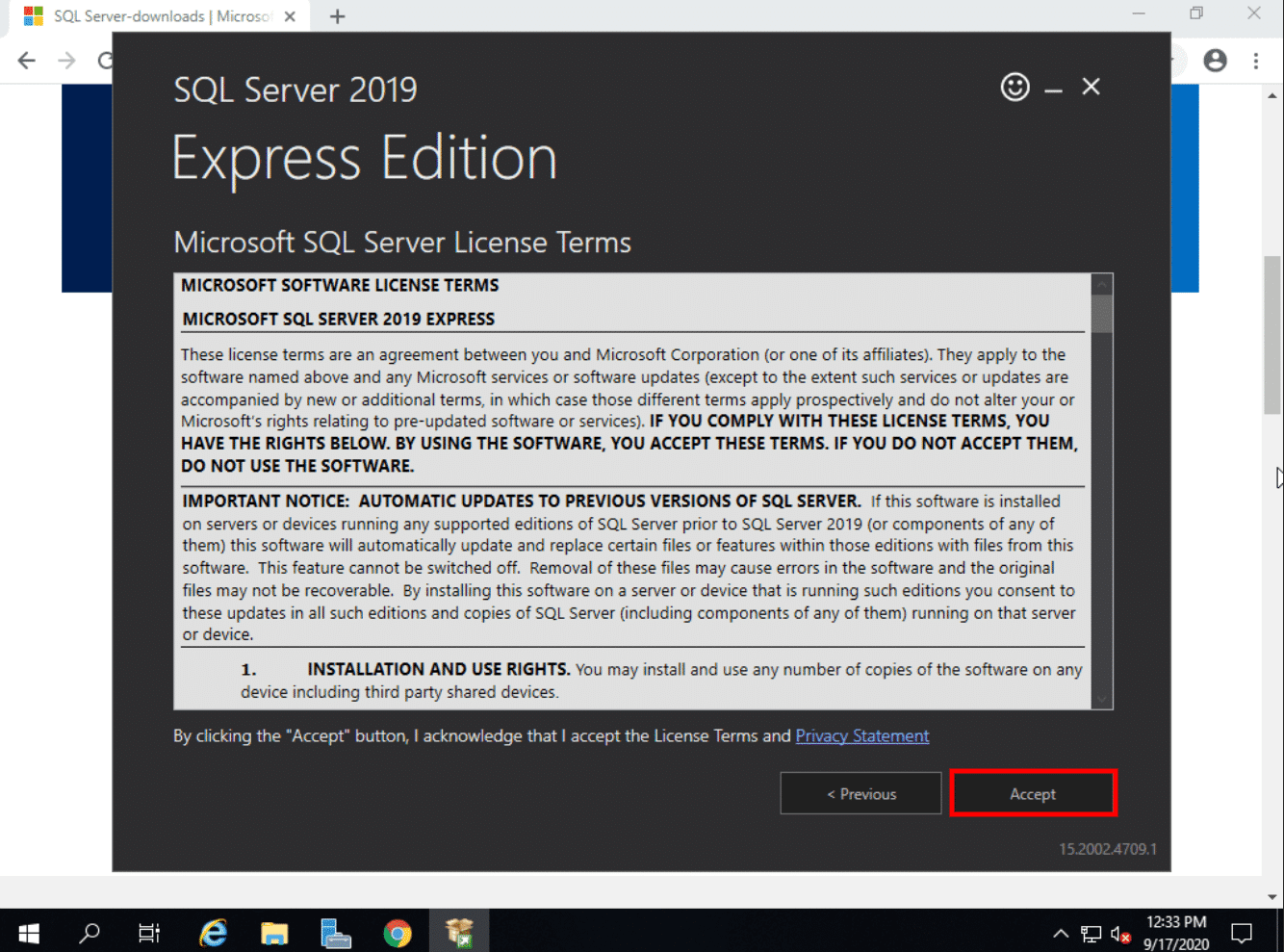This screenshot has height=952, width=1284.
Task: Expand hidden system tray icons
Action: [1061, 933]
